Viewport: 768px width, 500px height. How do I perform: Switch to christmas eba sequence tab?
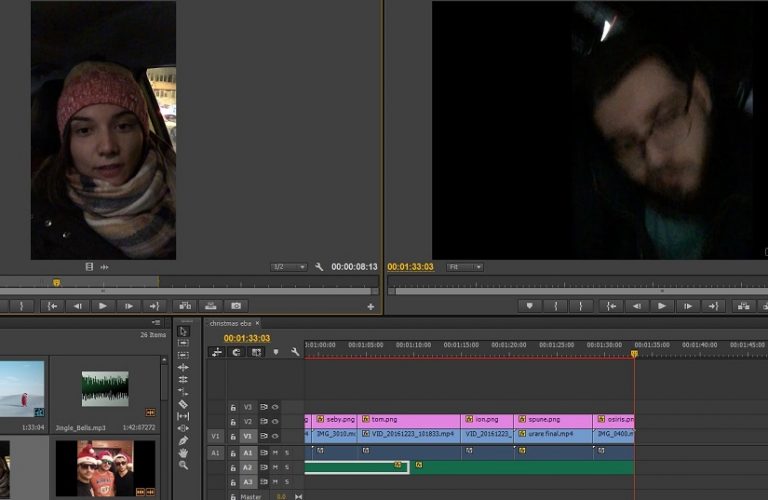pyautogui.click(x=229, y=323)
